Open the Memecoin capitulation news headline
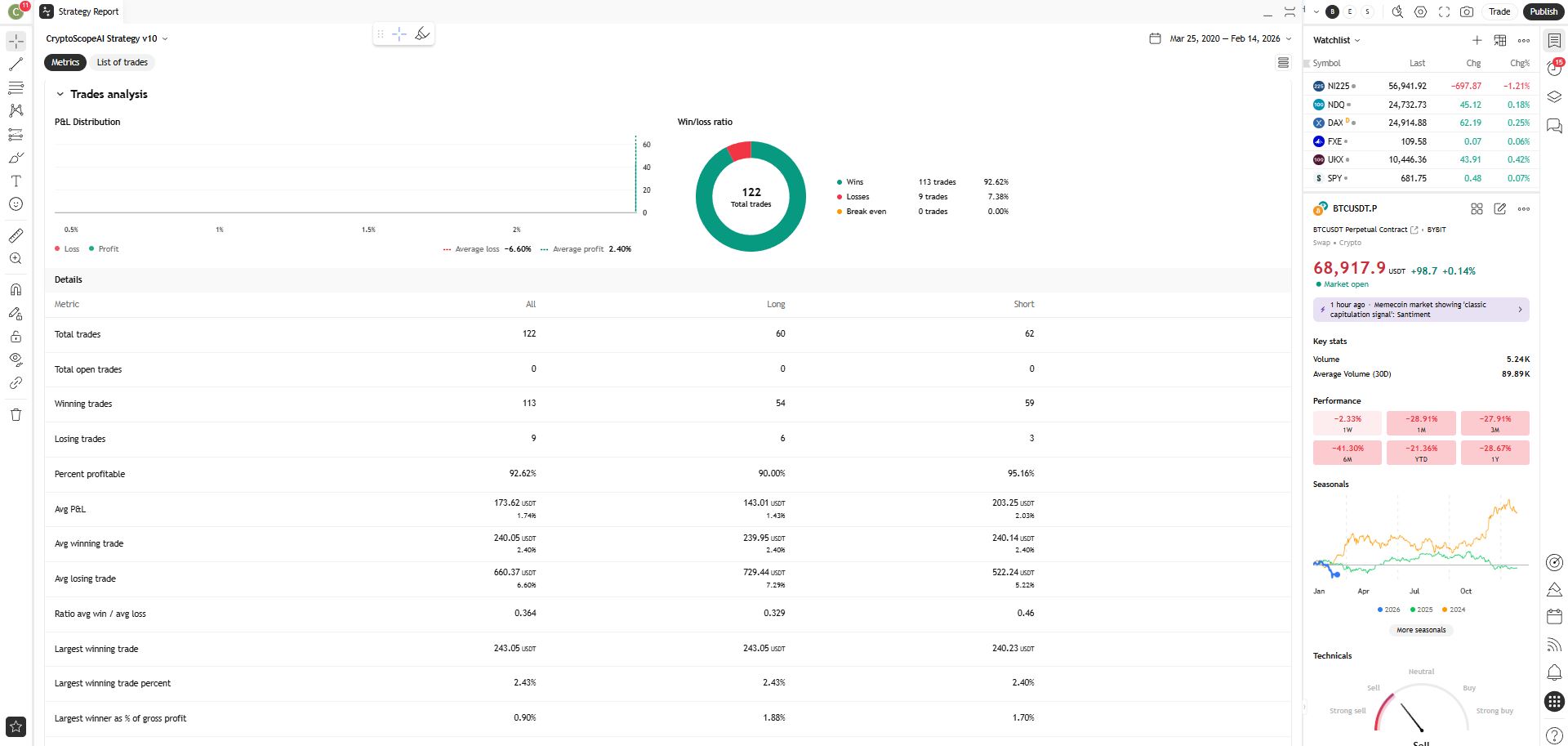1568x746 pixels. coord(1421,309)
